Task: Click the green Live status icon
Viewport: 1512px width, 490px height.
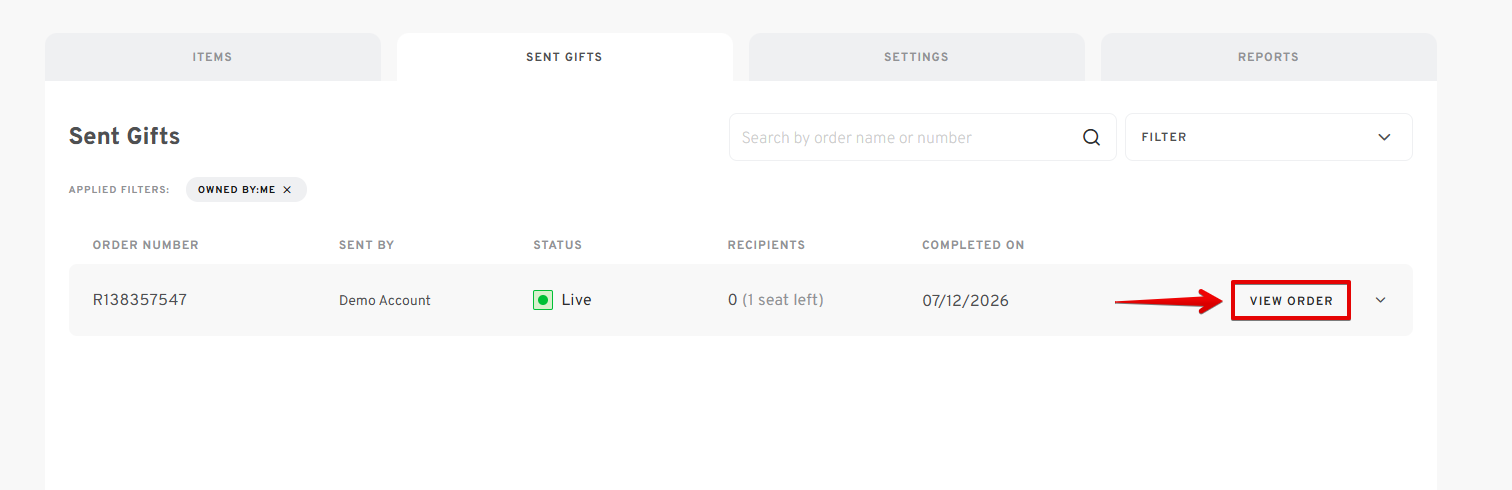Action: [x=543, y=300]
